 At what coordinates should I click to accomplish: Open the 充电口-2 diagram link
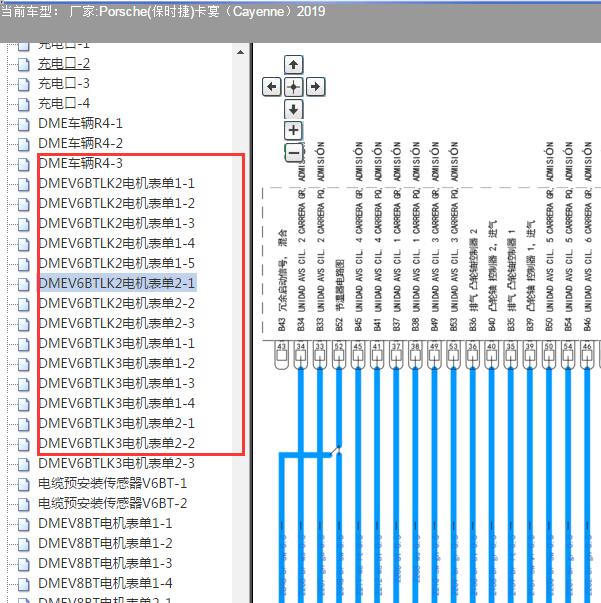pyautogui.click(x=64, y=63)
